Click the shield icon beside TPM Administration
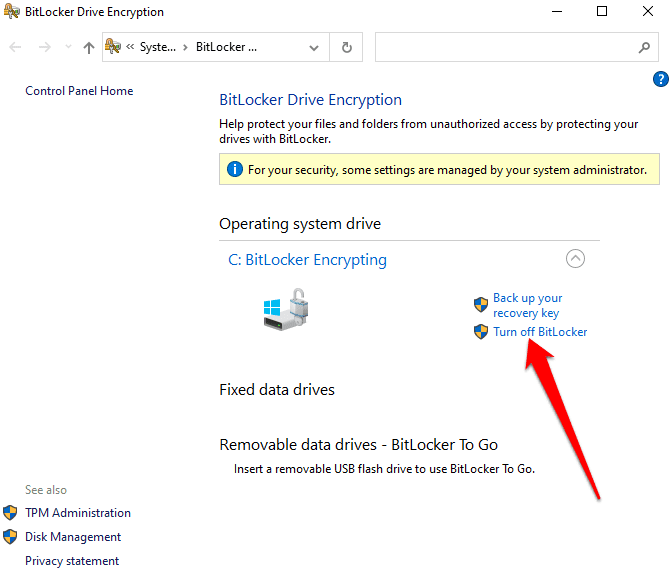The image size is (670, 574). (10, 512)
